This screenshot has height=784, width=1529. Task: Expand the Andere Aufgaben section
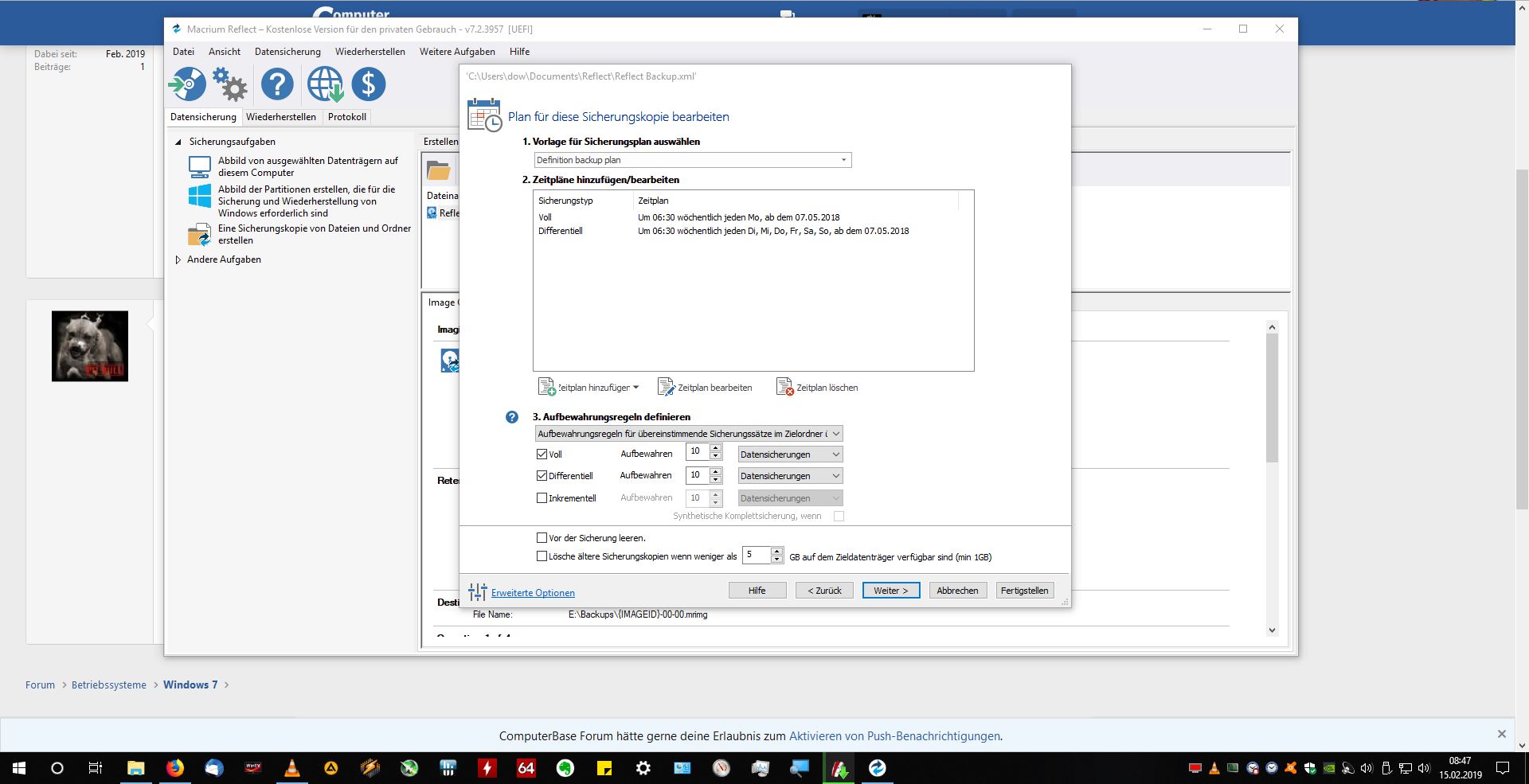tap(178, 259)
